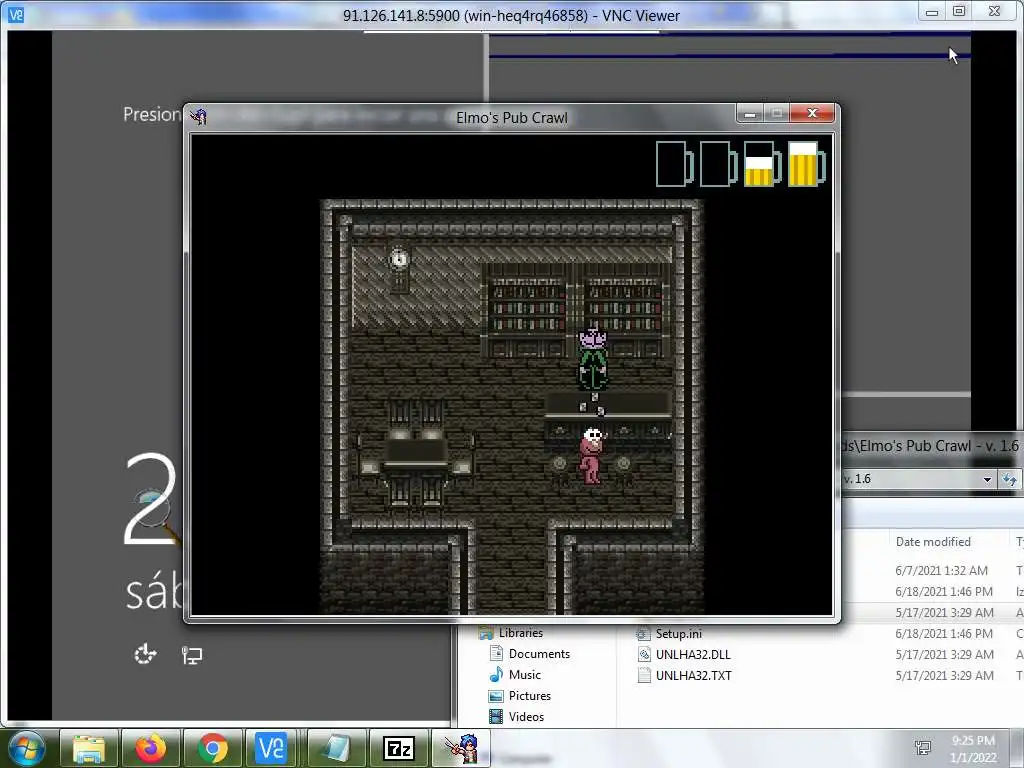Click the Ease of Access icon on lock screen

pyautogui.click(x=145, y=654)
